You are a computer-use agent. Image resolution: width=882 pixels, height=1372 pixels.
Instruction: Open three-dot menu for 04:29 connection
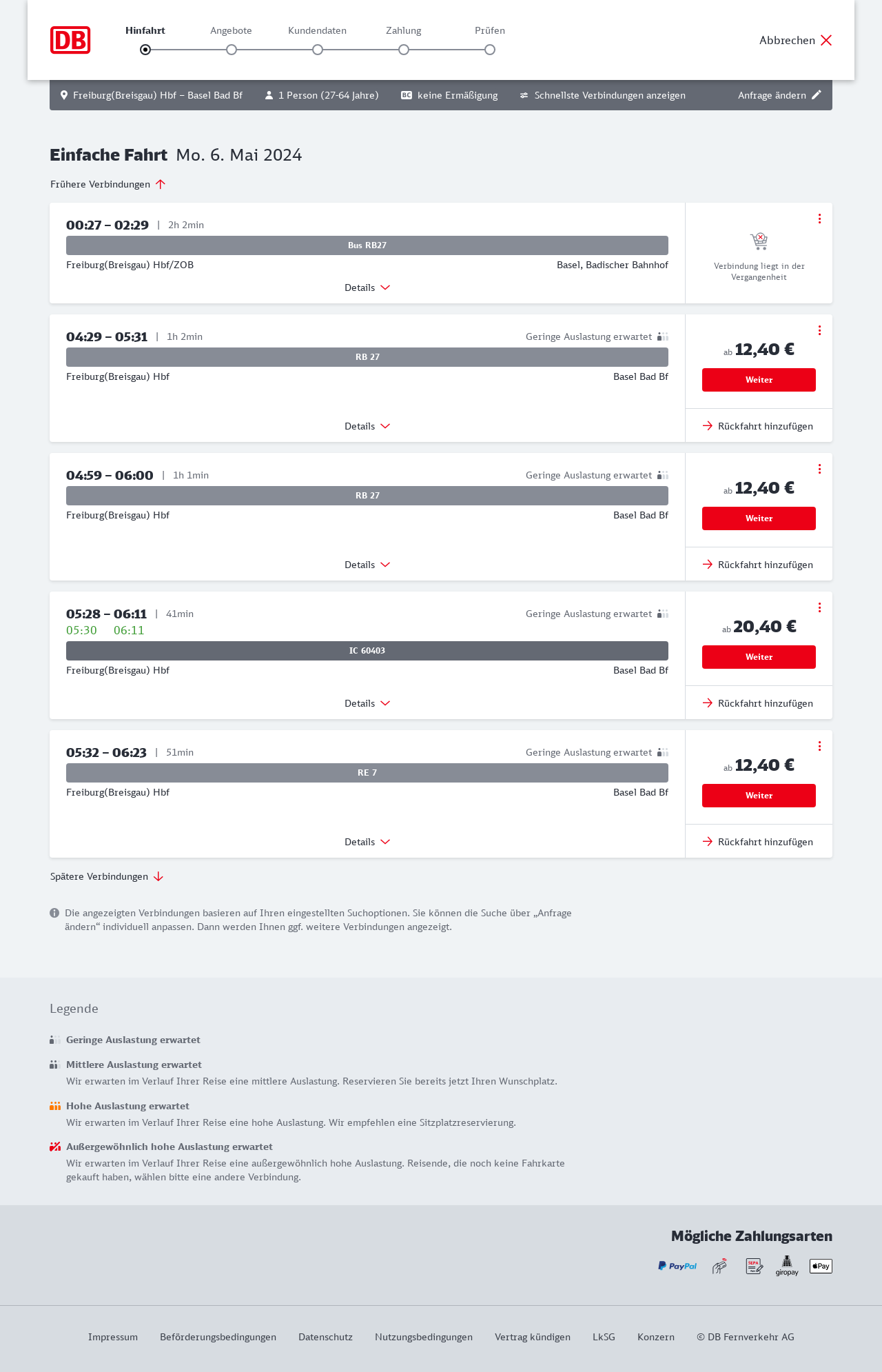click(819, 330)
